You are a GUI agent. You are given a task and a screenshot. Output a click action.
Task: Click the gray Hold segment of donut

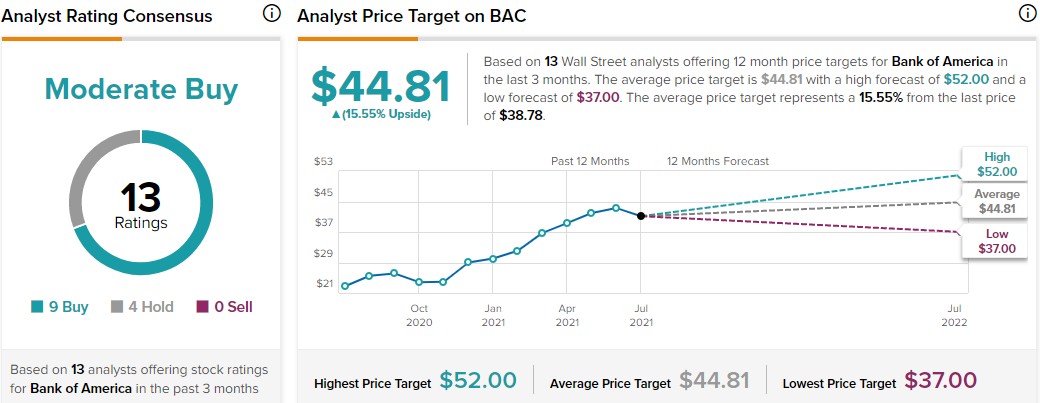click(78, 180)
